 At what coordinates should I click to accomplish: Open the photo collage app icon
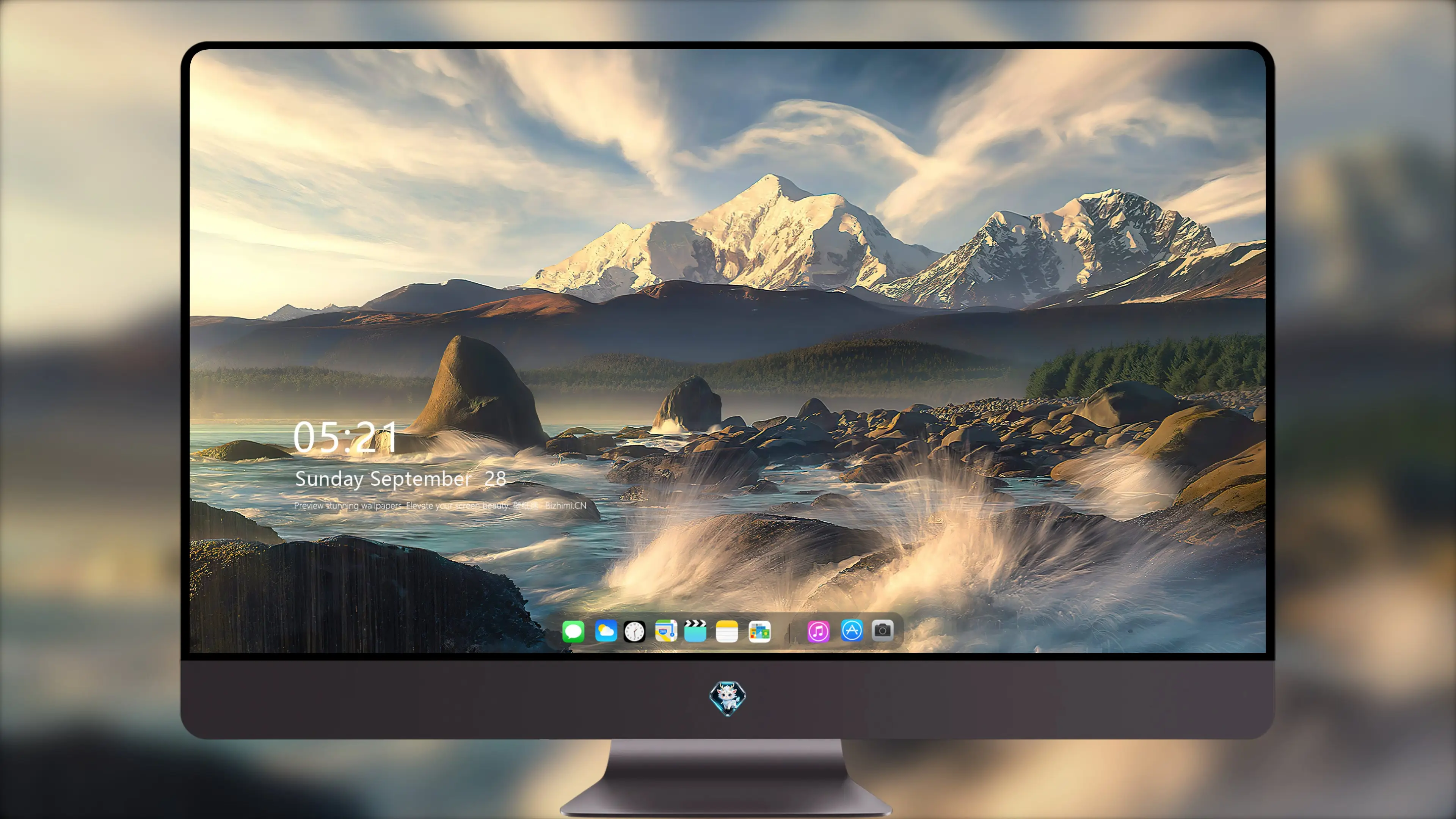pyautogui.click(x=759, y=631)
